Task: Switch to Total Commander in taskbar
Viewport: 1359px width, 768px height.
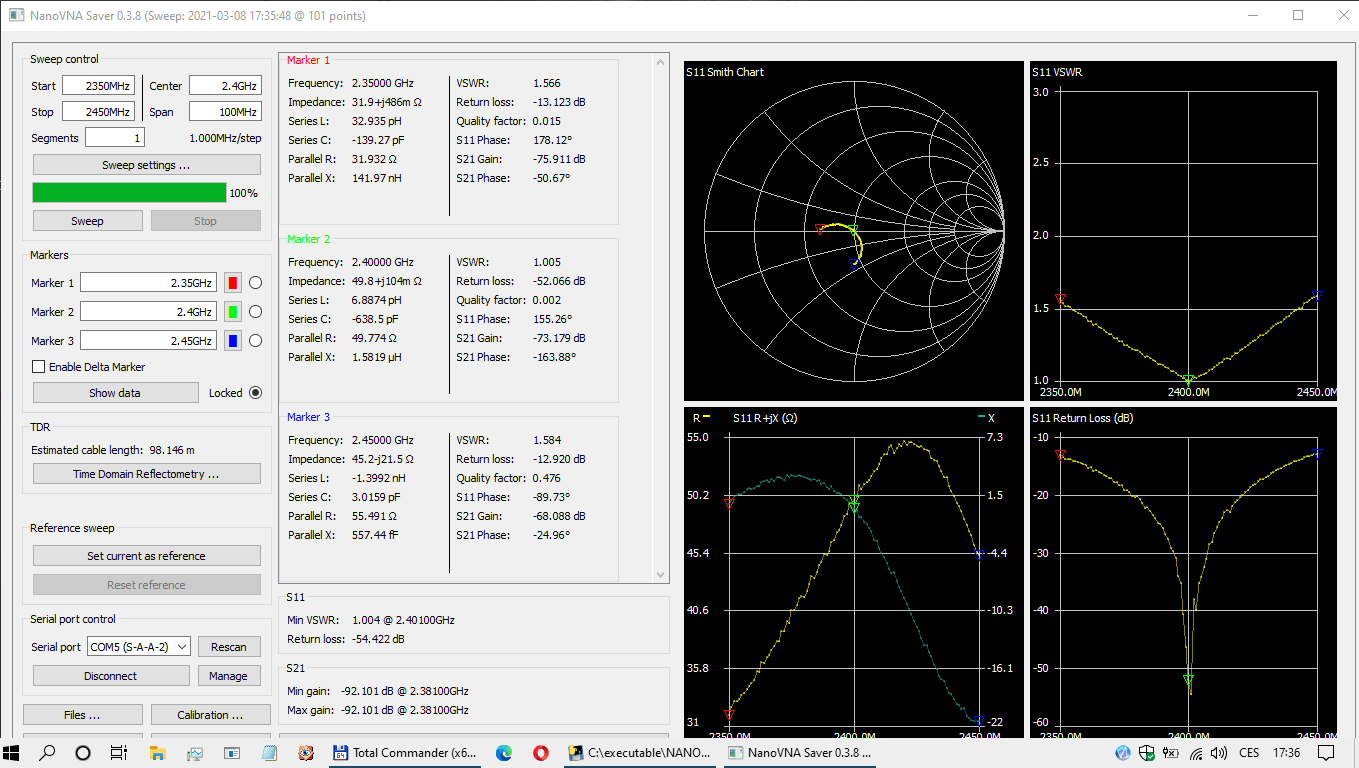Action: [x=405, y=752]
